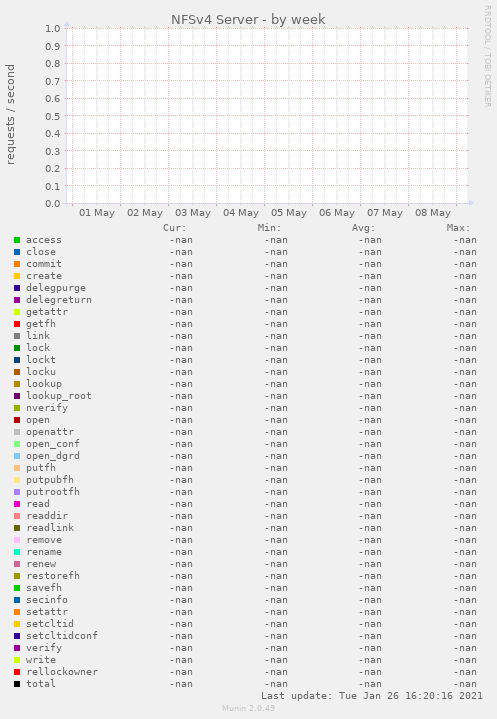Click the blue close legend swatch

pos(17,252)
